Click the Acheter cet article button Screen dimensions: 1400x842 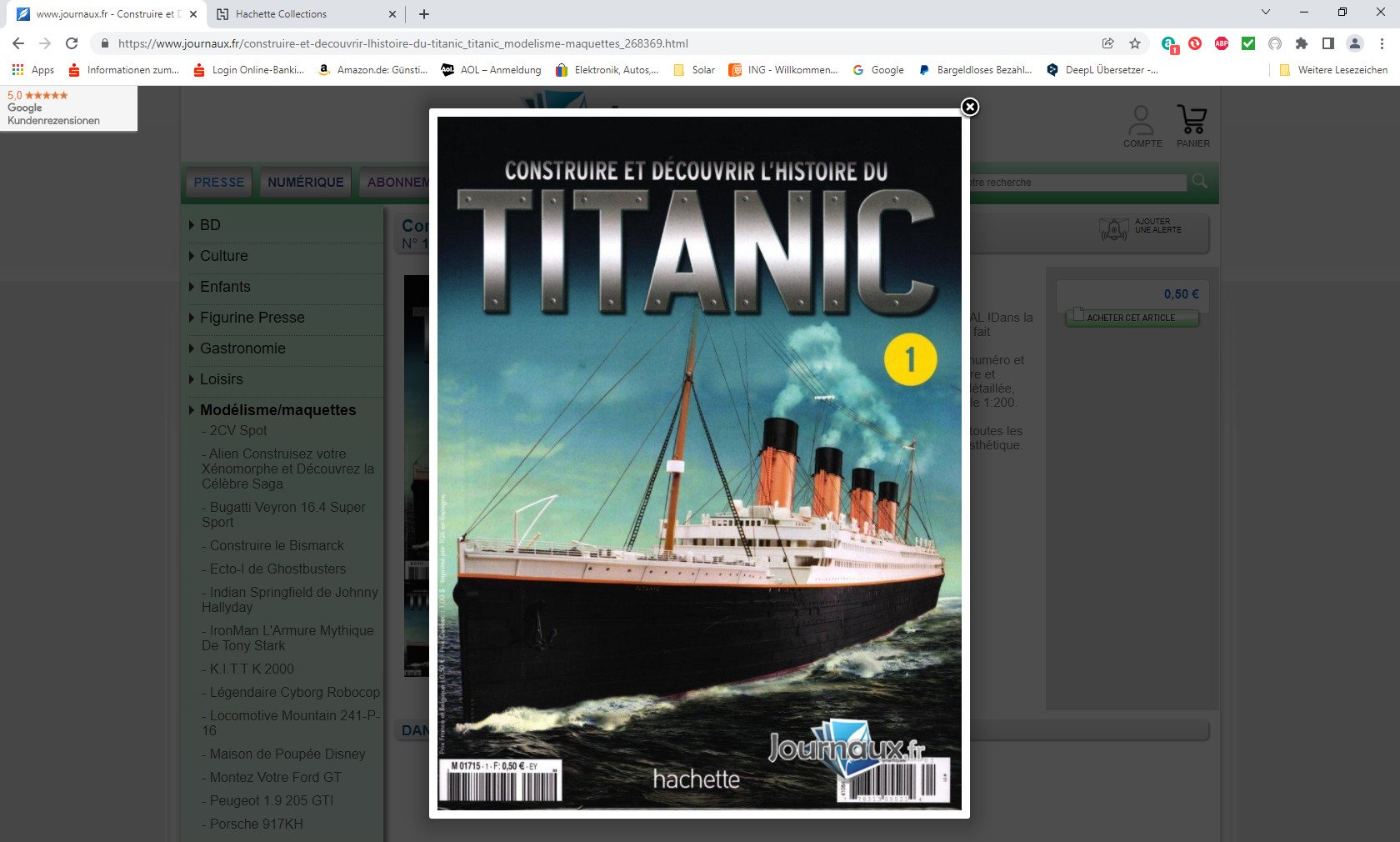coord(1131,318)
